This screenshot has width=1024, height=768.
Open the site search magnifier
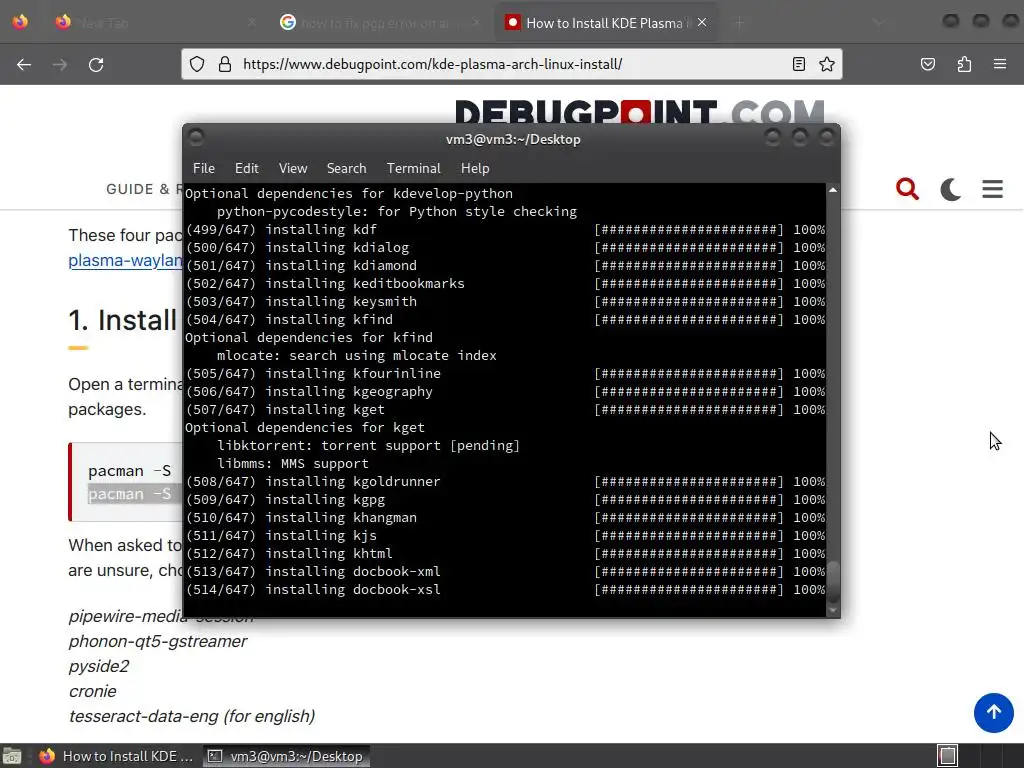click(x=907, y=189)
